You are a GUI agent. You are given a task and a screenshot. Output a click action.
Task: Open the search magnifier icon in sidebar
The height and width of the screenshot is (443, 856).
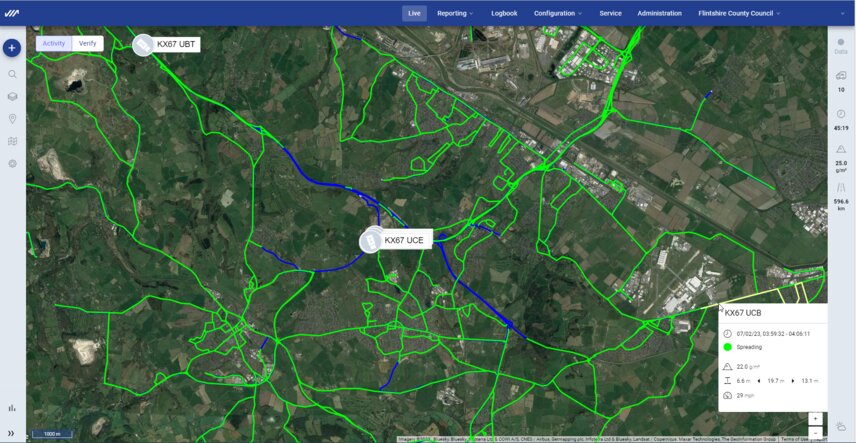12,74
